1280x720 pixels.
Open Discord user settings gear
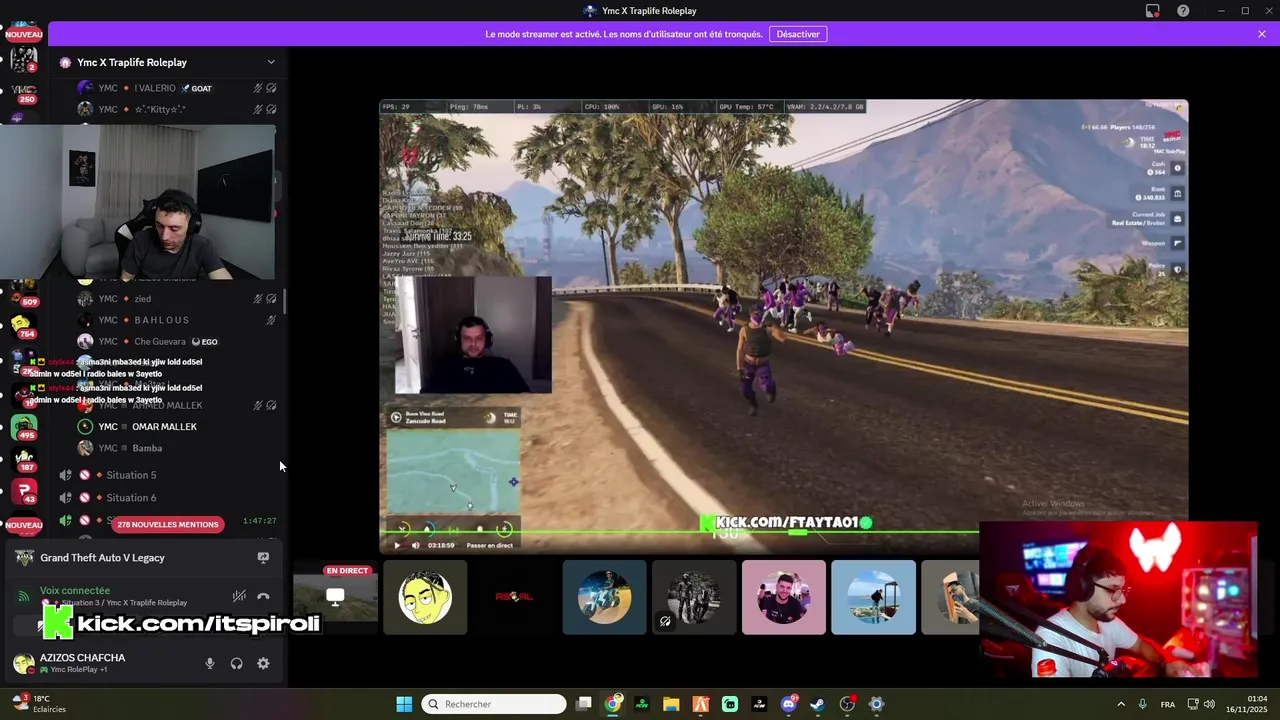pyautogui.click(x=263, y=663)
